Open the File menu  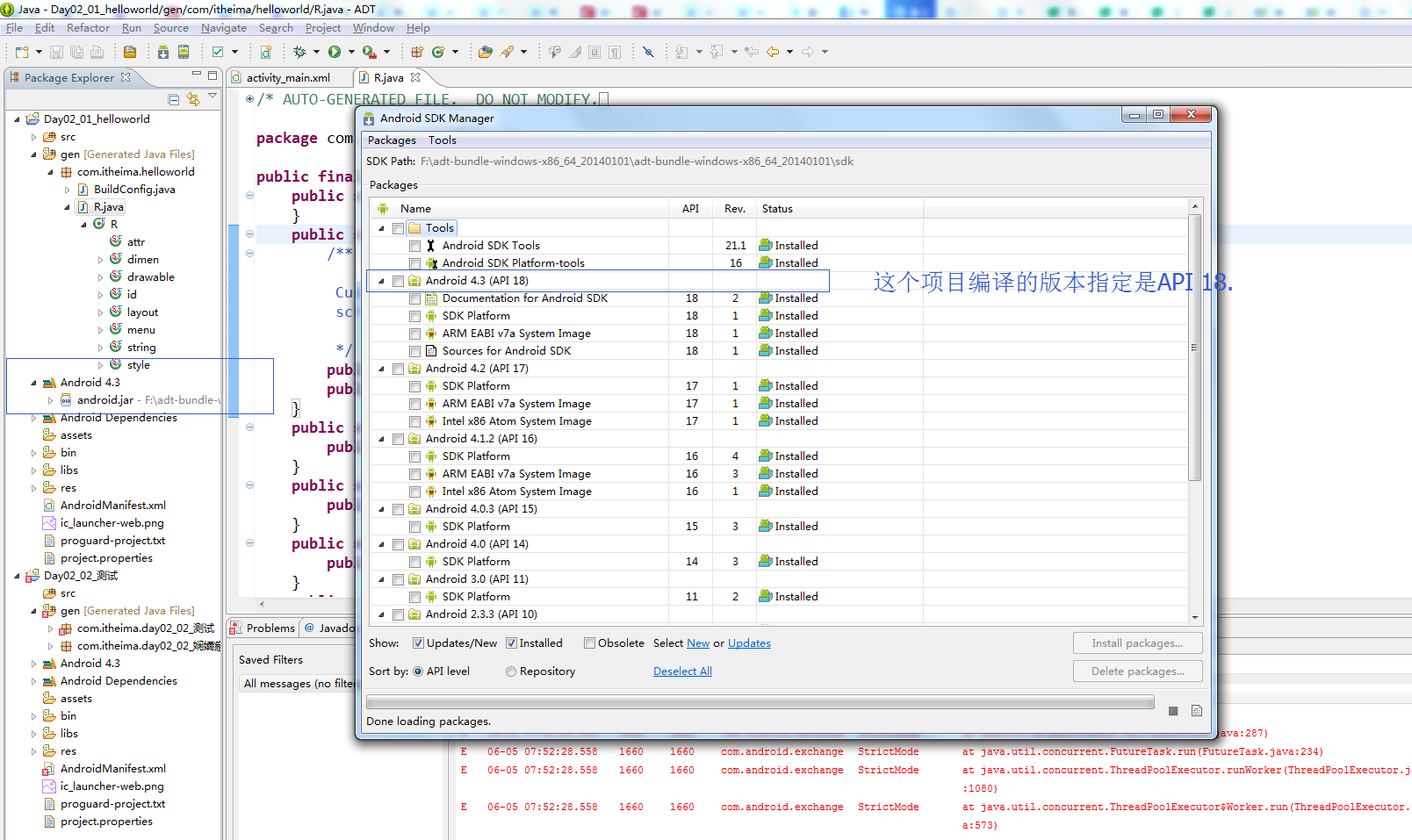click(14, 28)
